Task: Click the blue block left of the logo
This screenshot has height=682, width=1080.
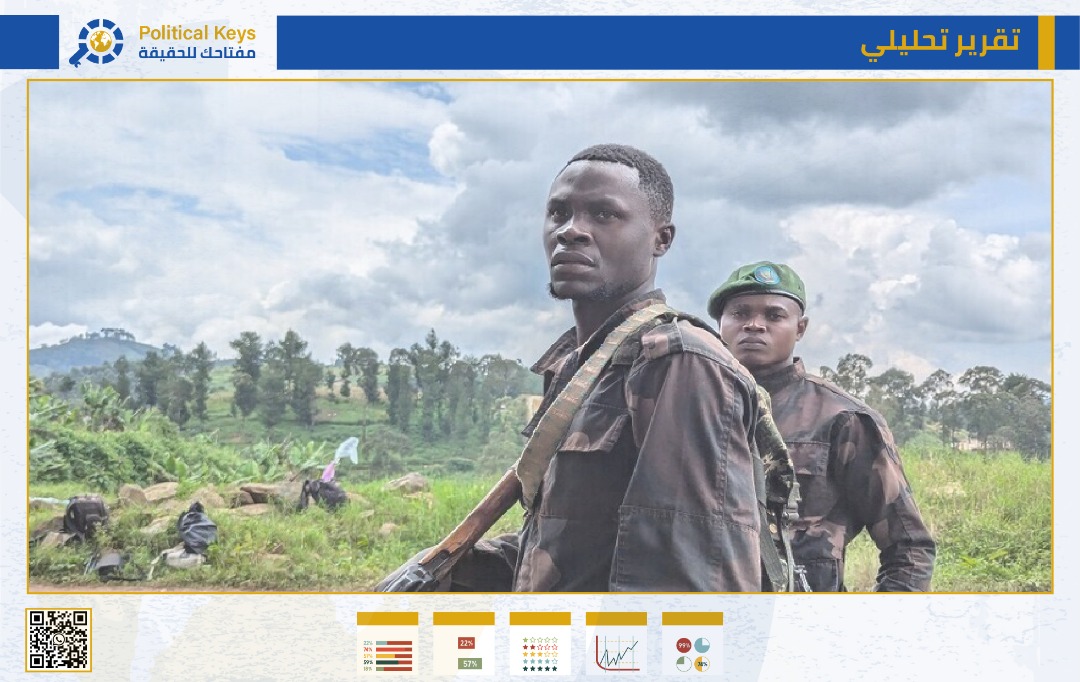Action: coord(29,43)
